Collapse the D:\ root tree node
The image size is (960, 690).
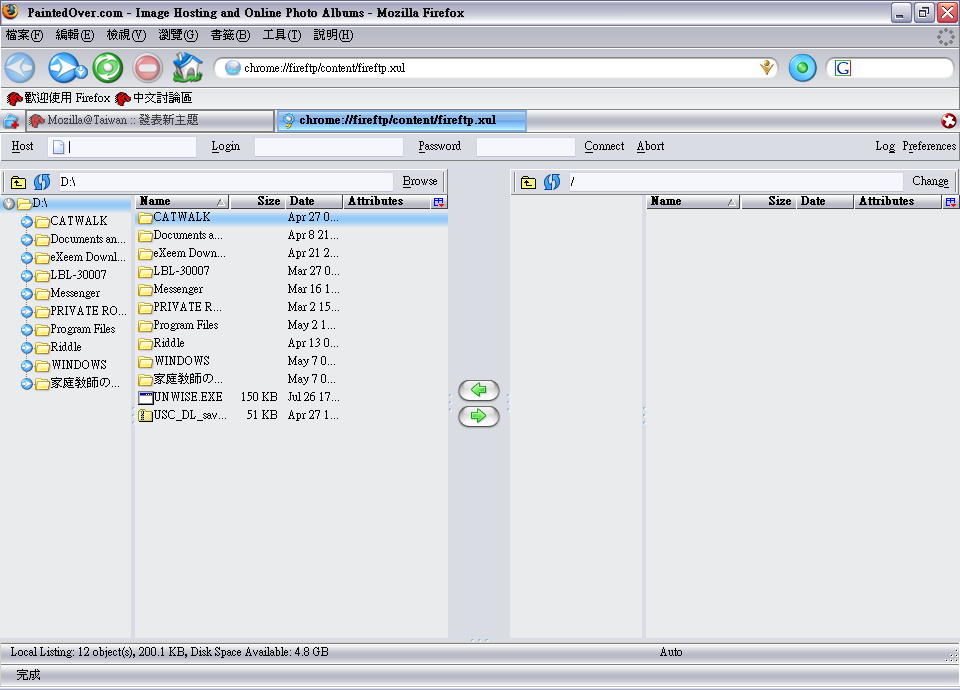[9, 203]
